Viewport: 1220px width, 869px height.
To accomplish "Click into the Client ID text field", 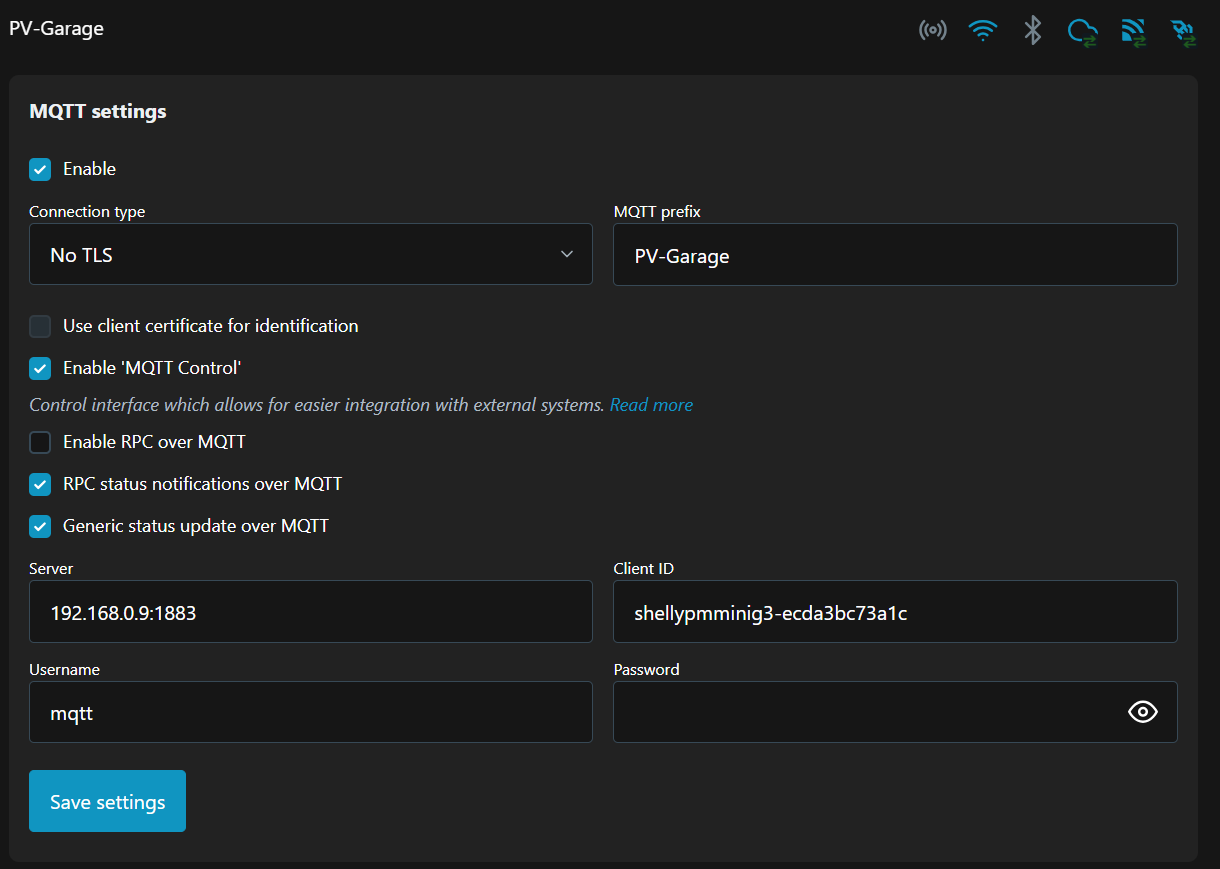I will click(x=895, y=611).
